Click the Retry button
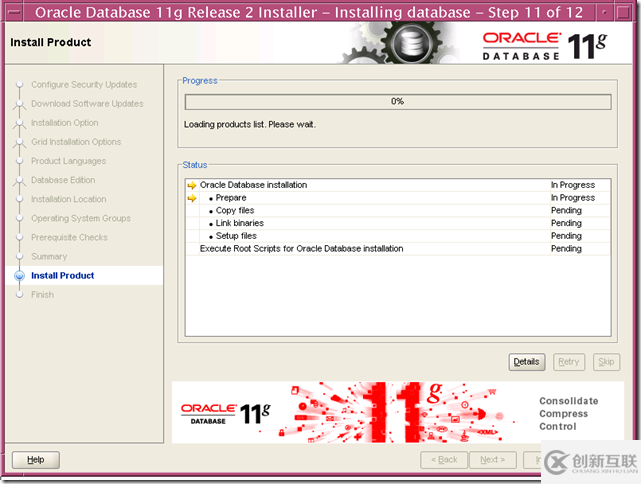Screen dimensions: 641x484 pos(569,362)
